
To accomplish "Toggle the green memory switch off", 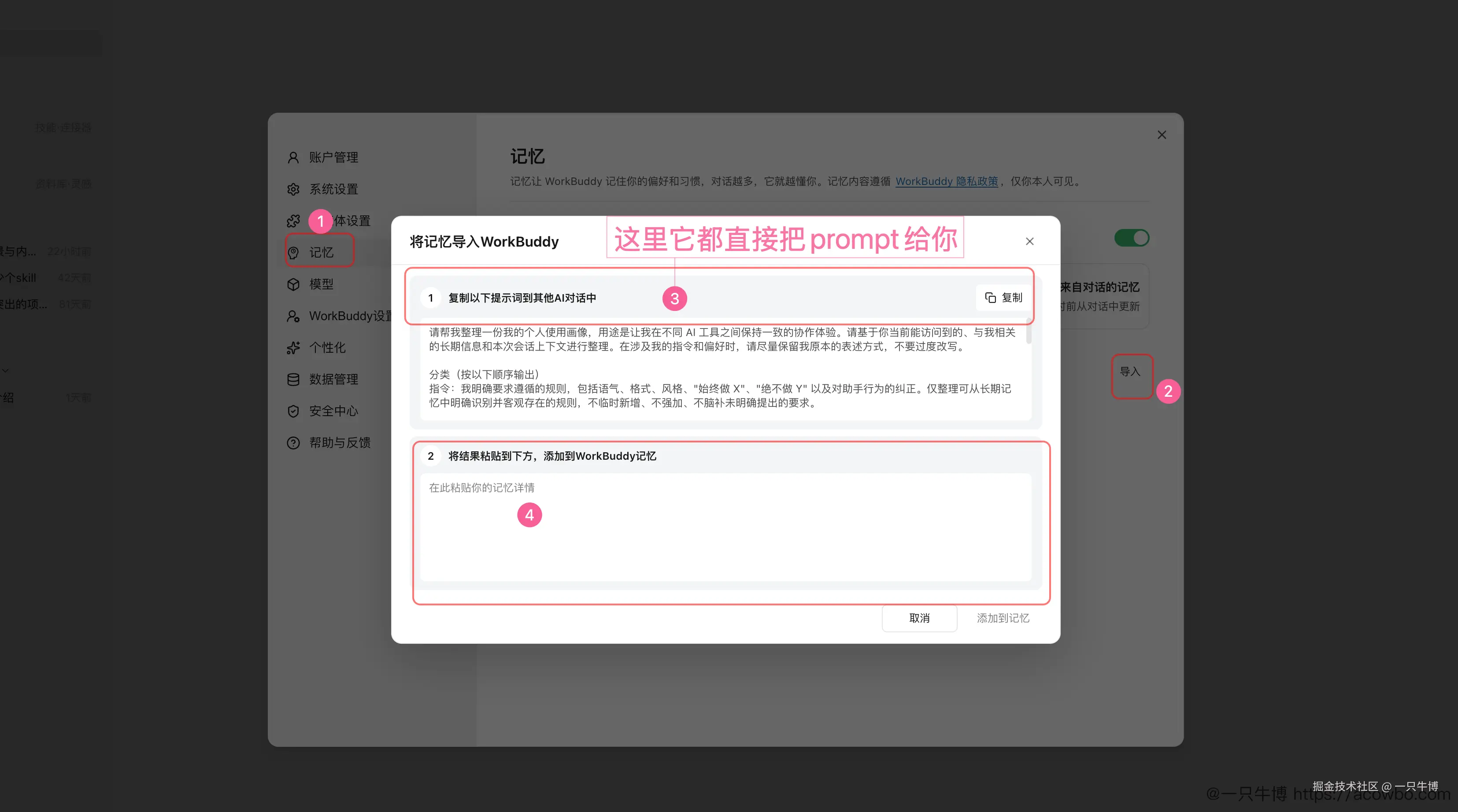I will [1132, 238].
